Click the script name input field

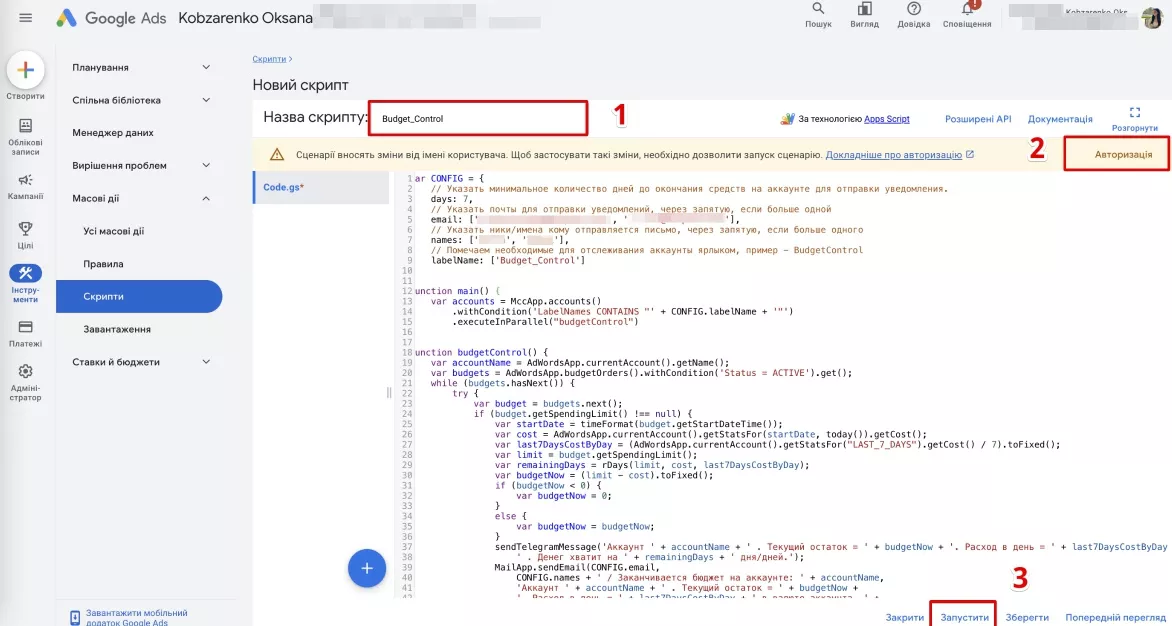[479, 118]
